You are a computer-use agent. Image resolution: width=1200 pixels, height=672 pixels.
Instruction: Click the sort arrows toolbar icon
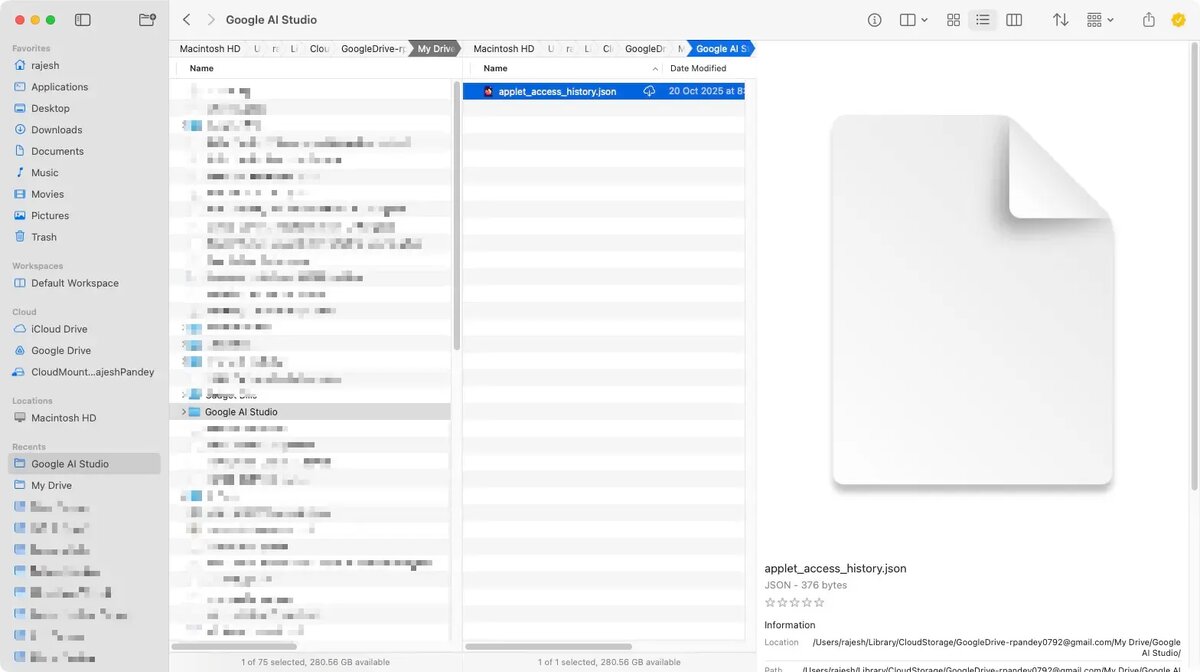[x=1060, y=20]
